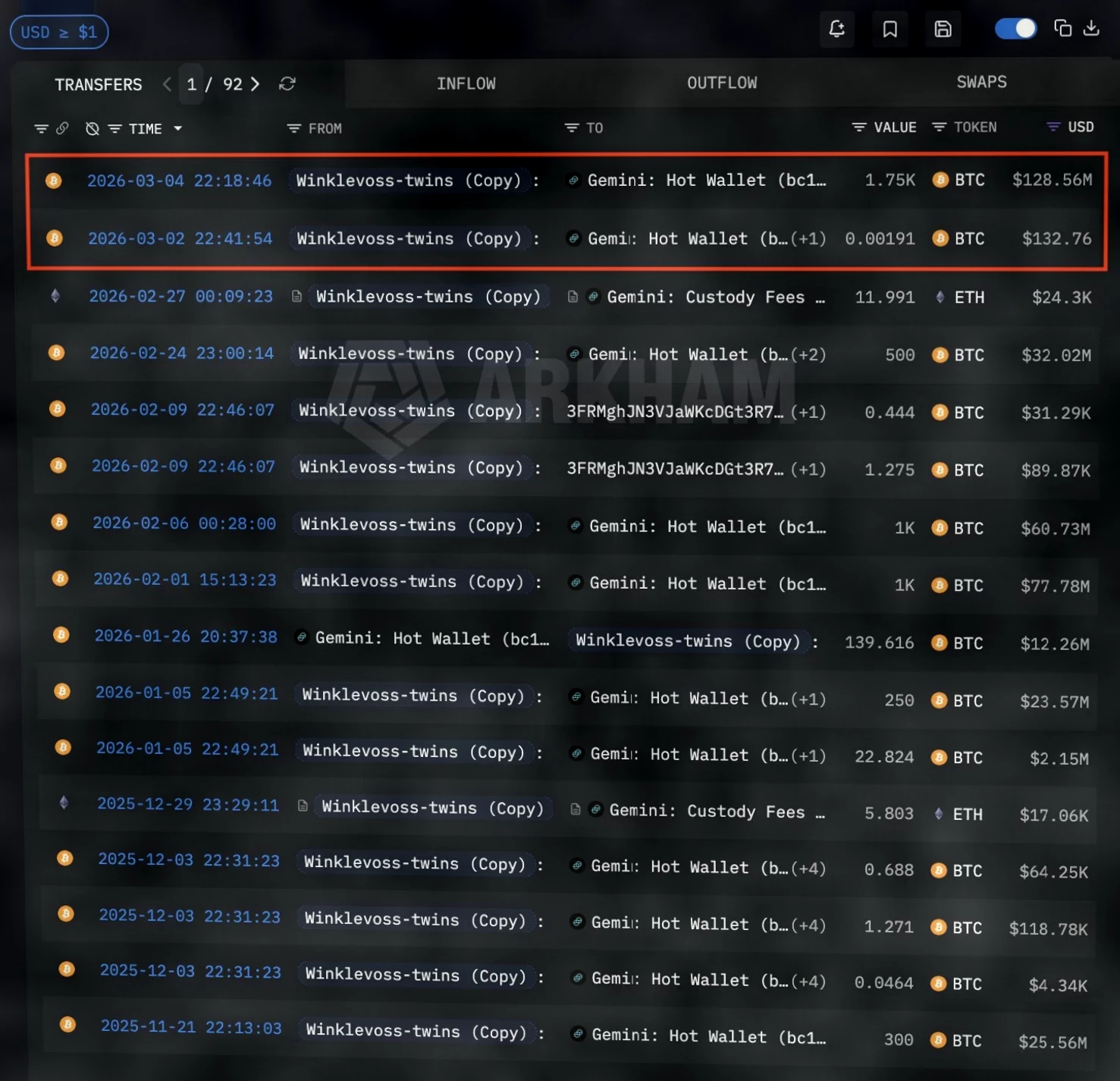Click the Gemini logo icon in the 2026-02-06 row
Viewport: 1120px width, 1081px height.
pos(576,526)
